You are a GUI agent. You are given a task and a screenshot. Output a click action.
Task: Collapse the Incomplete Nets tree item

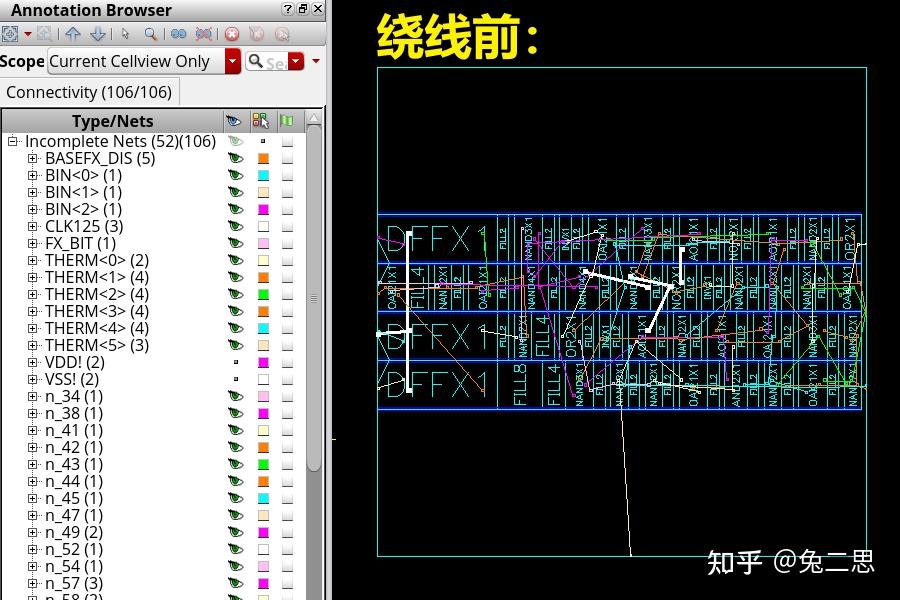12,141
